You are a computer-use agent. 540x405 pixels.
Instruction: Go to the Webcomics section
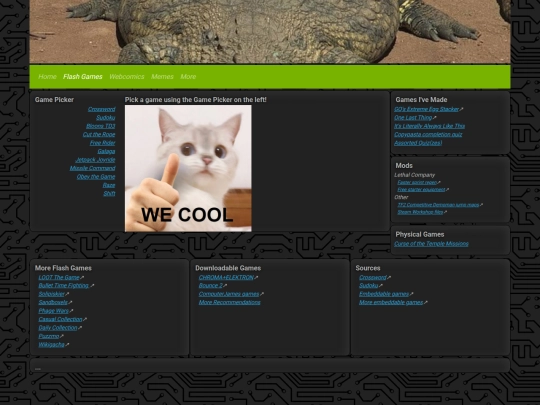(x=127, y=76)
